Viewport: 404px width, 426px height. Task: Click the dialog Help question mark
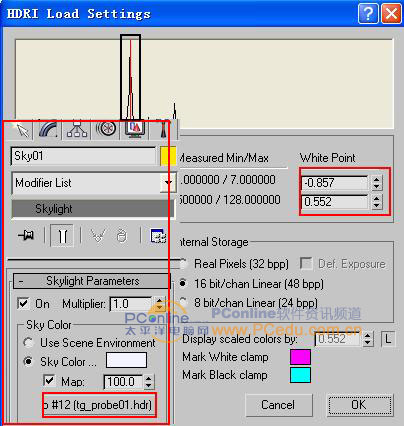pyautogui.click(x=368, y=14)
